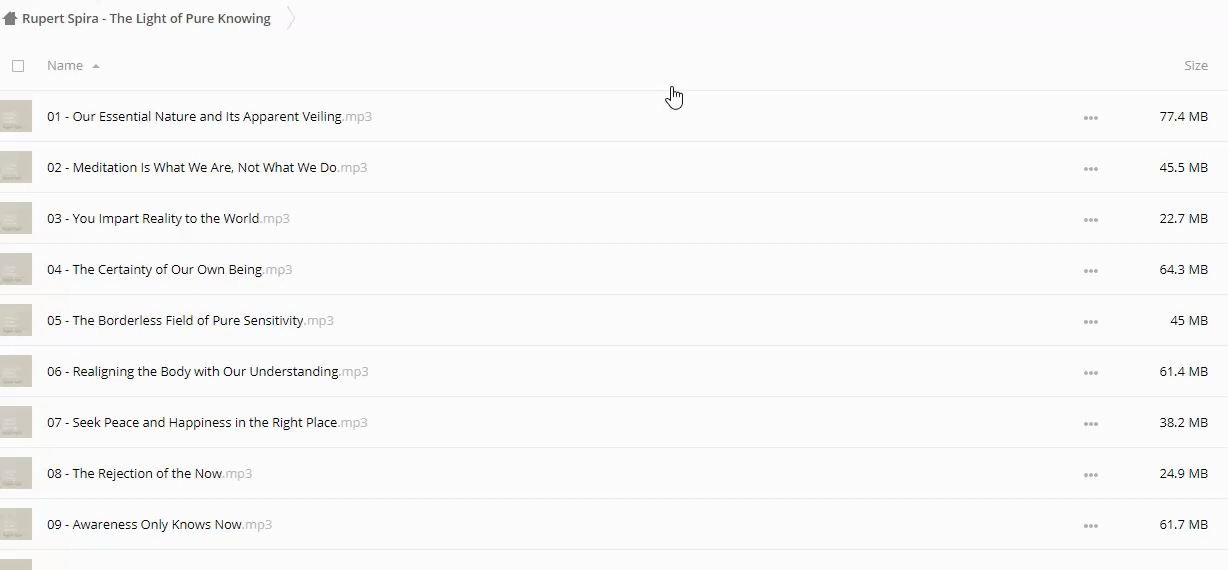Click thumbnail of track 05 audio file
1228x570 pixels.
point(16,321)
